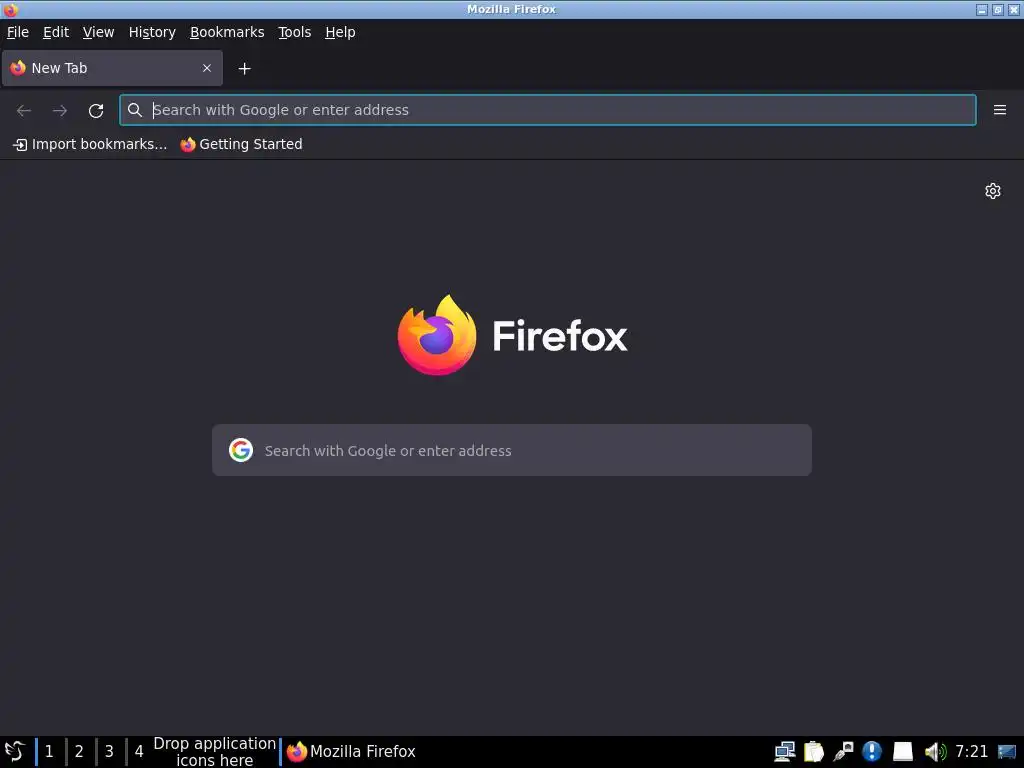Screen dimensions: 1024x768
Task: Open the Help menu
Action: (x=340, y=32)
